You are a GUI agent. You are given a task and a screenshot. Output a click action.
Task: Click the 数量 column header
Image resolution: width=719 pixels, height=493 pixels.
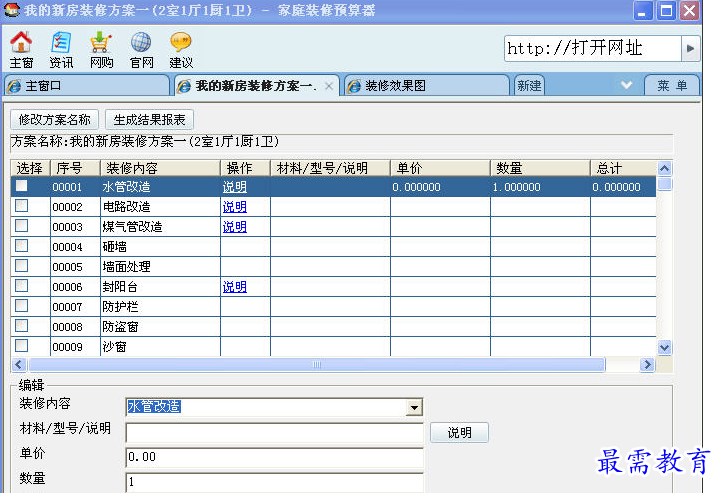coord(540,168)
